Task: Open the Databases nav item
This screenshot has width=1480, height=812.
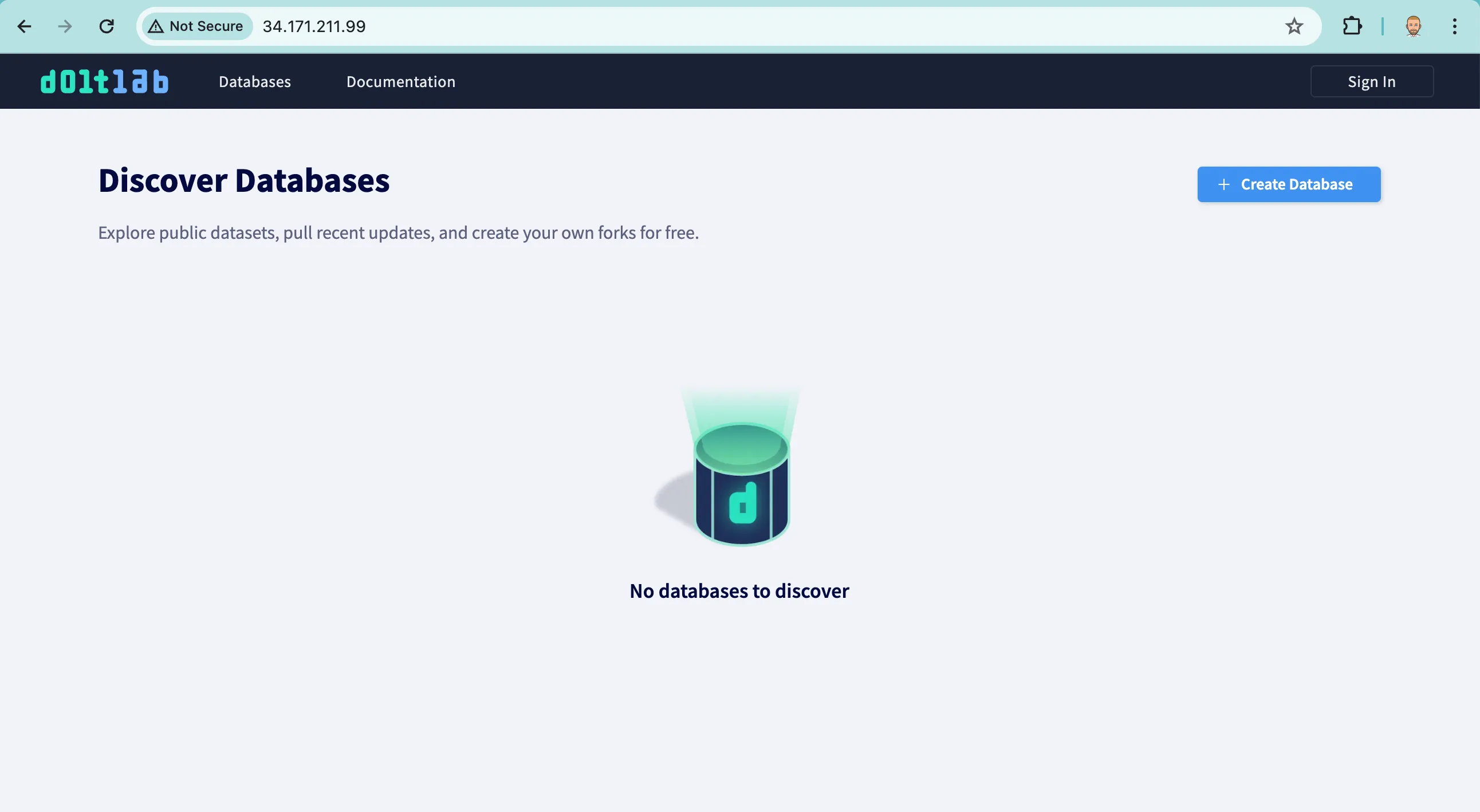Action: pos(254,81)
